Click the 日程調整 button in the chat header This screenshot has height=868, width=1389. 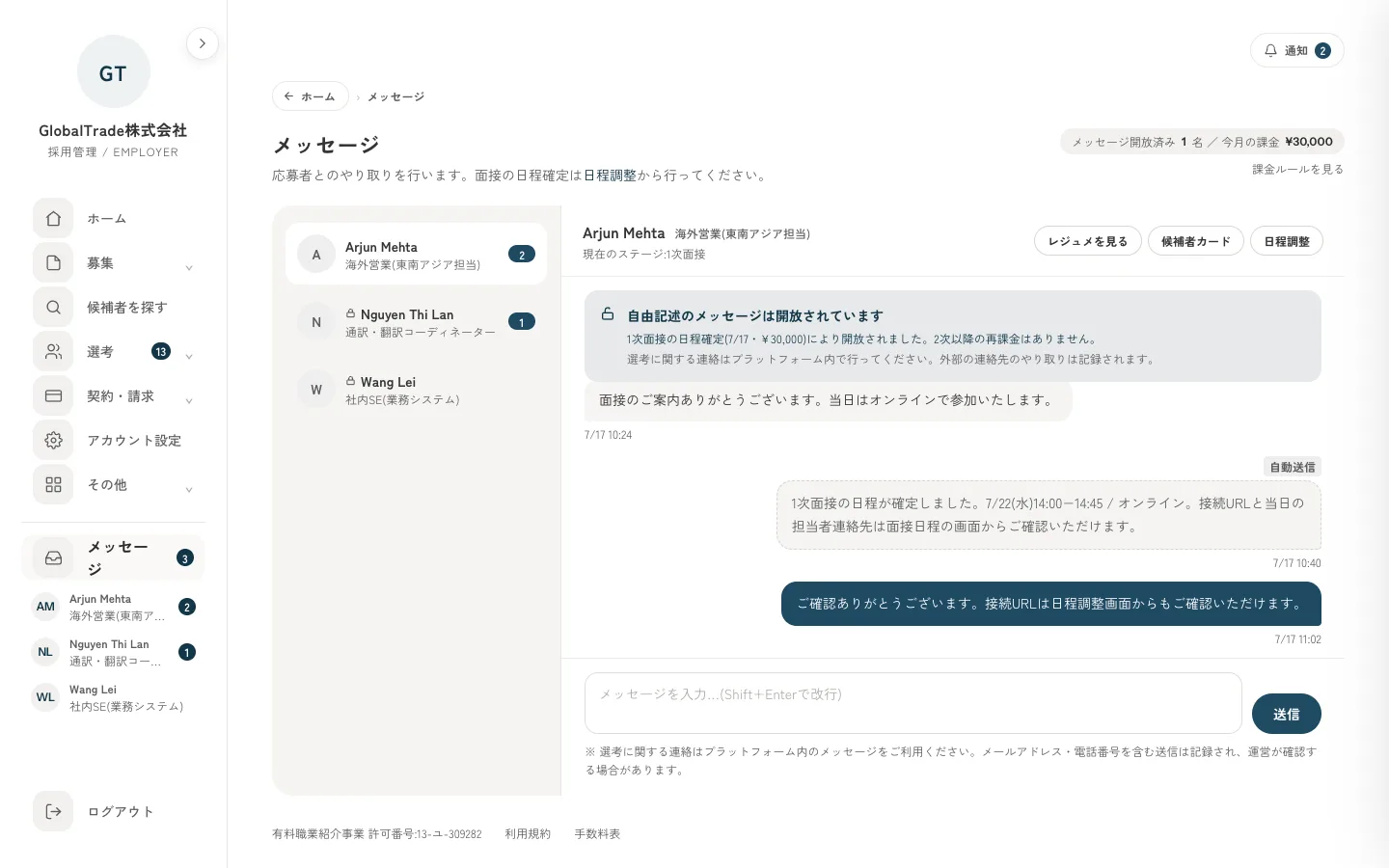[1287, 241]
